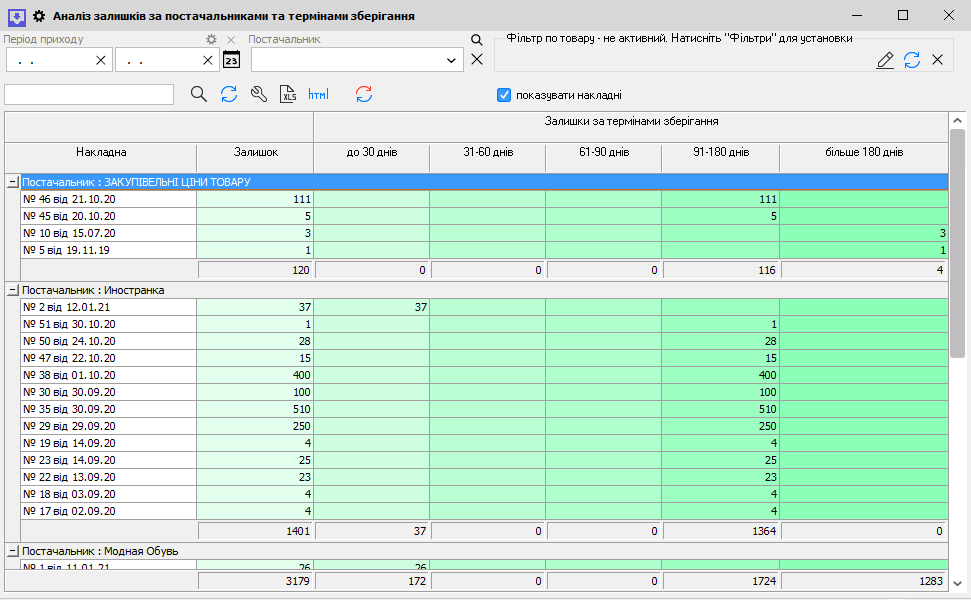Viewport: 971px width, 600px height.
Task: Click the search text input field
Action: pyautogui.click(x=89, y=94)
